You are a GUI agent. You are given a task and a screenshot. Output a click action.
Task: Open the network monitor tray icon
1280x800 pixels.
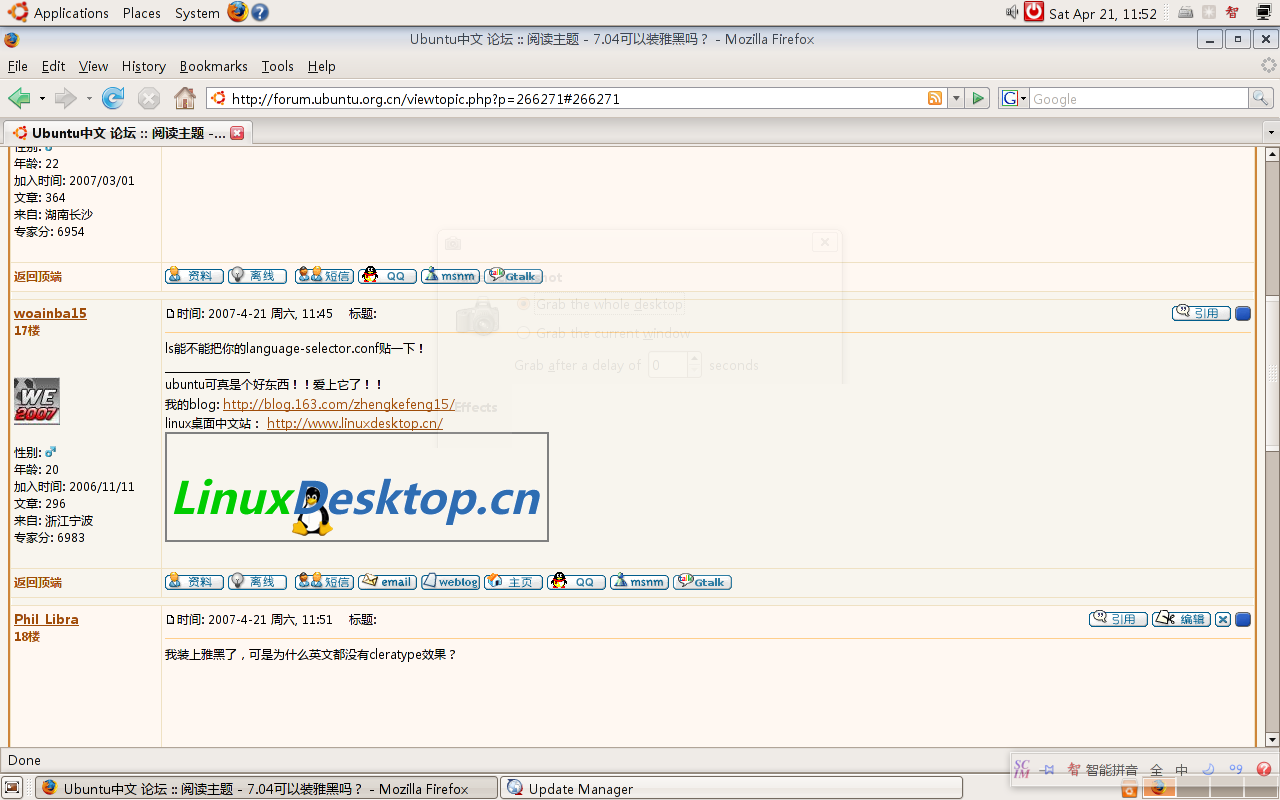point(1262,12)
